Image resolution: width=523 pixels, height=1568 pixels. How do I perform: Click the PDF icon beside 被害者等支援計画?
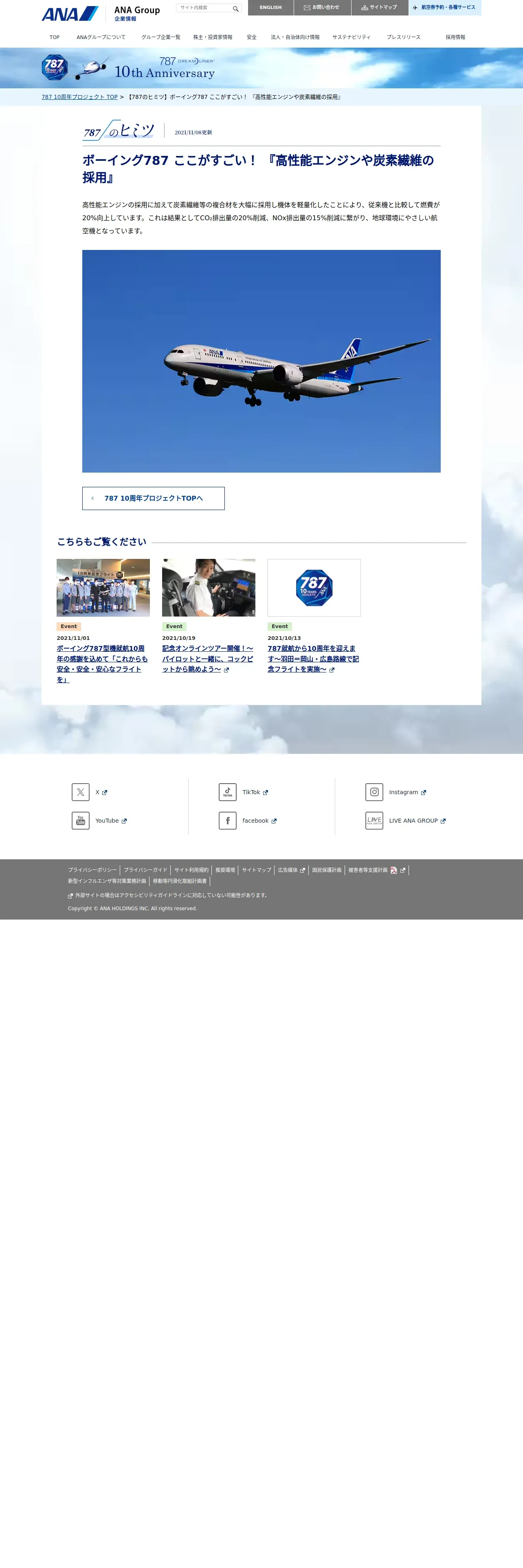pos(394,870)
